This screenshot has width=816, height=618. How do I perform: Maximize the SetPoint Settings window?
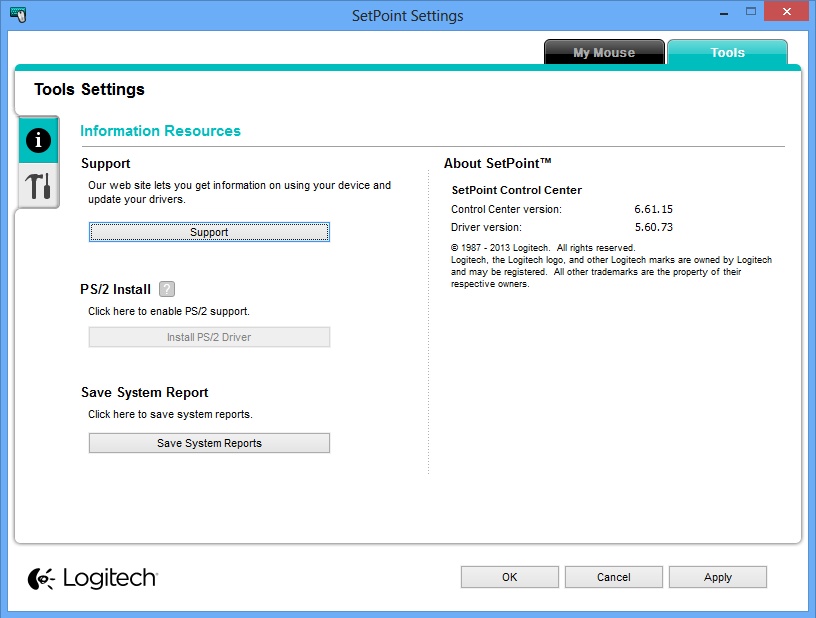[750, 11]
